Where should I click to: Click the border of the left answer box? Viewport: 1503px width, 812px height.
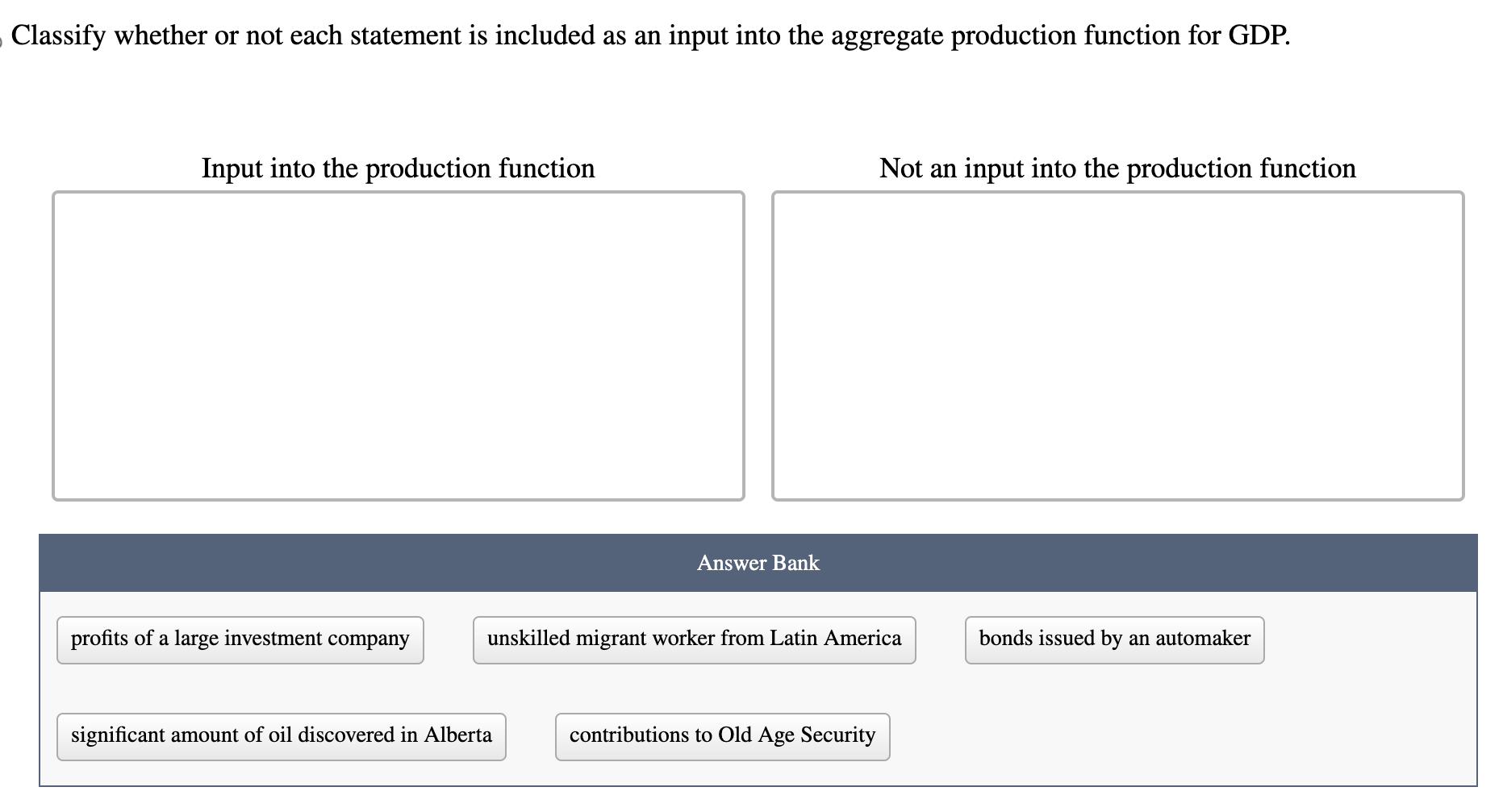[x=55, y=343]
